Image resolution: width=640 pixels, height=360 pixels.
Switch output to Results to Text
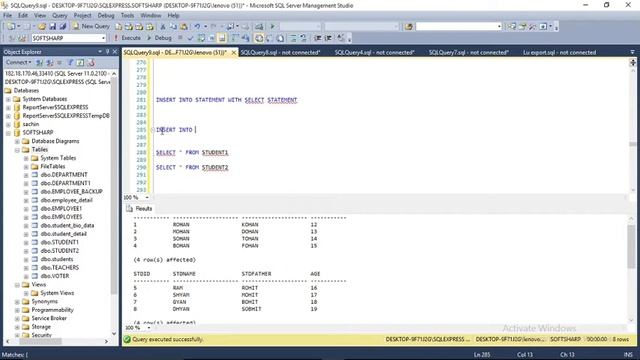[x=259, y=38]
